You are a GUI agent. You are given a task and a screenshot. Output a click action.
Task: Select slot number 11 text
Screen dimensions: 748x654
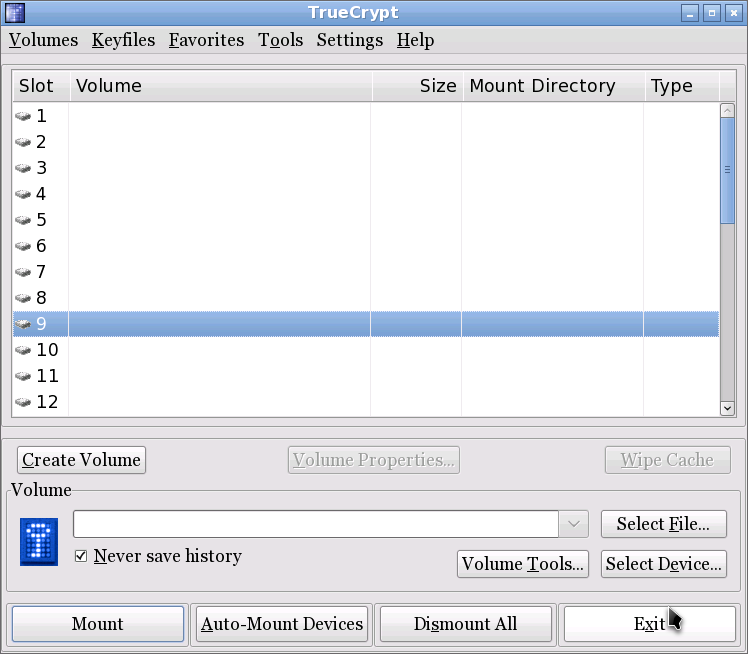click(47, 376)
